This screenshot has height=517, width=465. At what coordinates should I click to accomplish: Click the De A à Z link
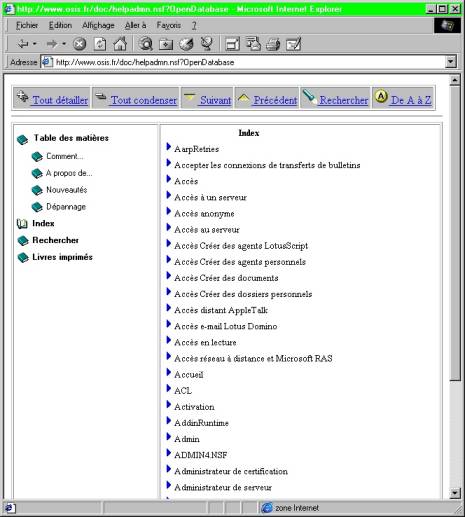[x=411, y=100]
